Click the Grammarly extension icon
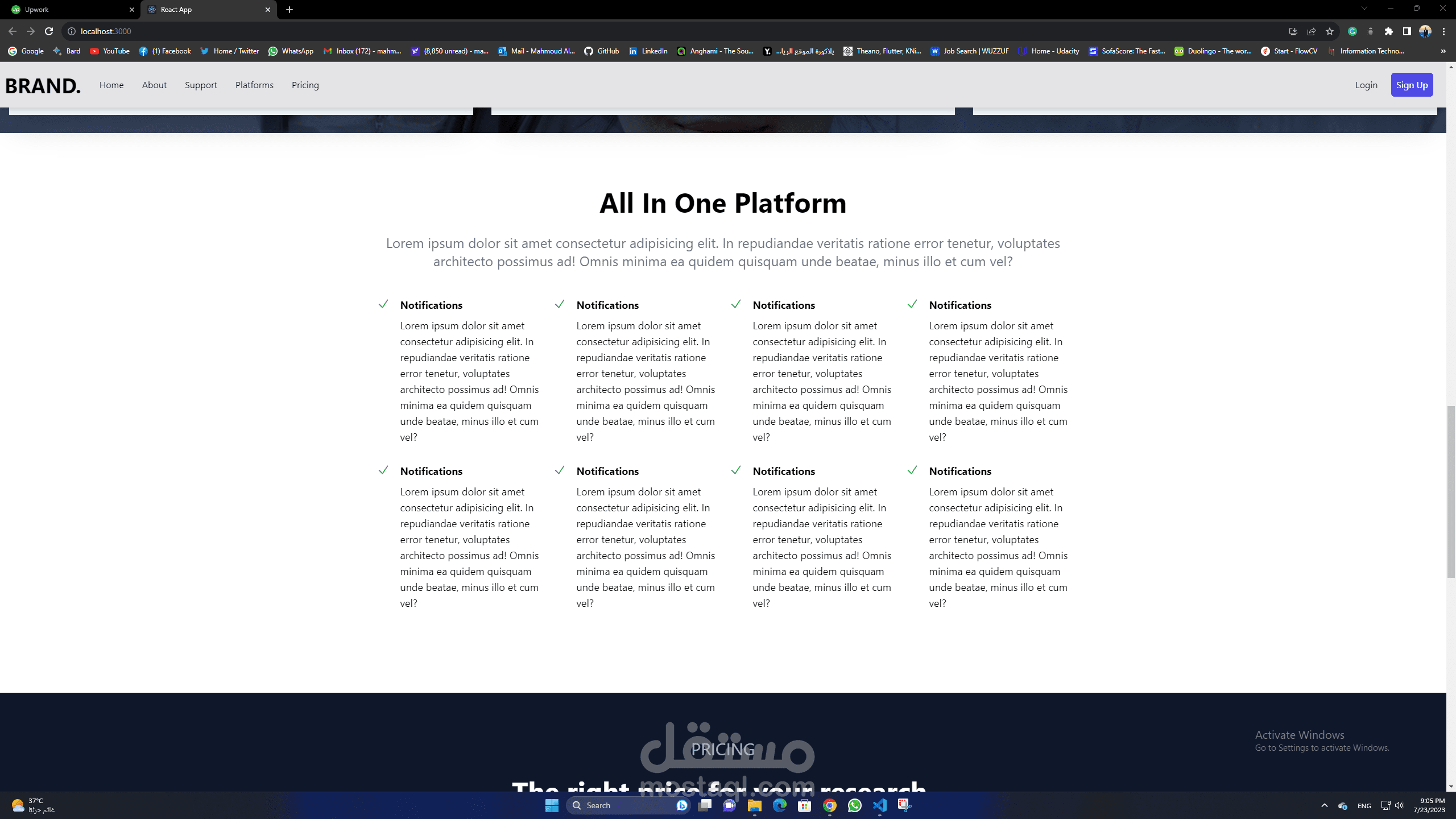The image size is (1456, 819). click(x=1352, y=31)
